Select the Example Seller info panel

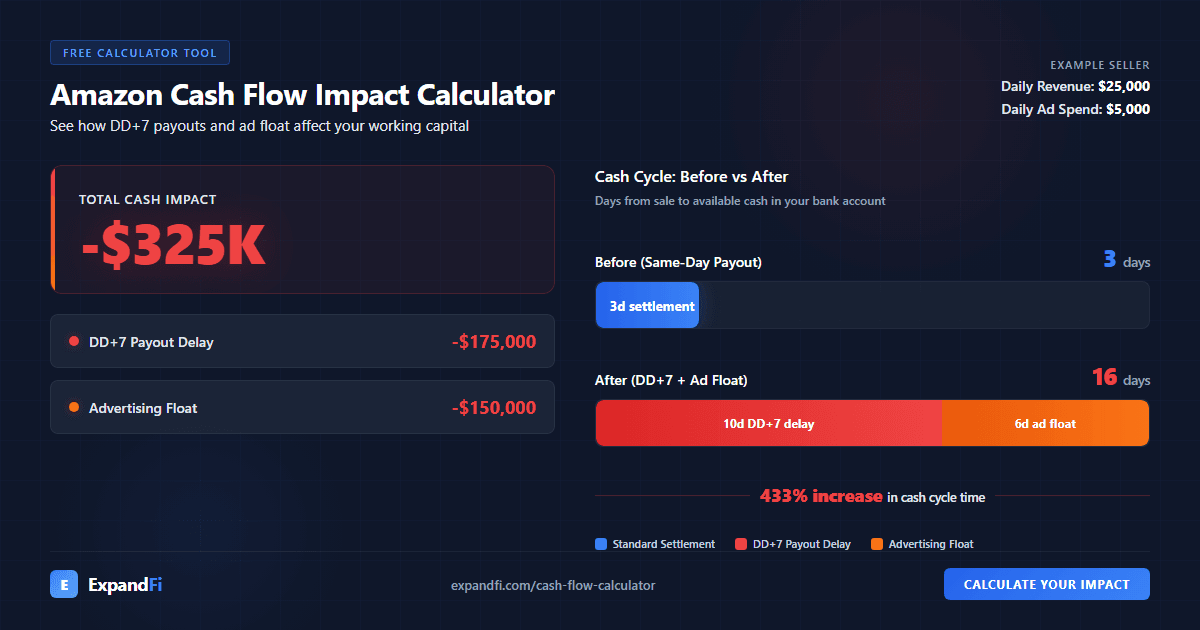click(x=1075, y=86)
